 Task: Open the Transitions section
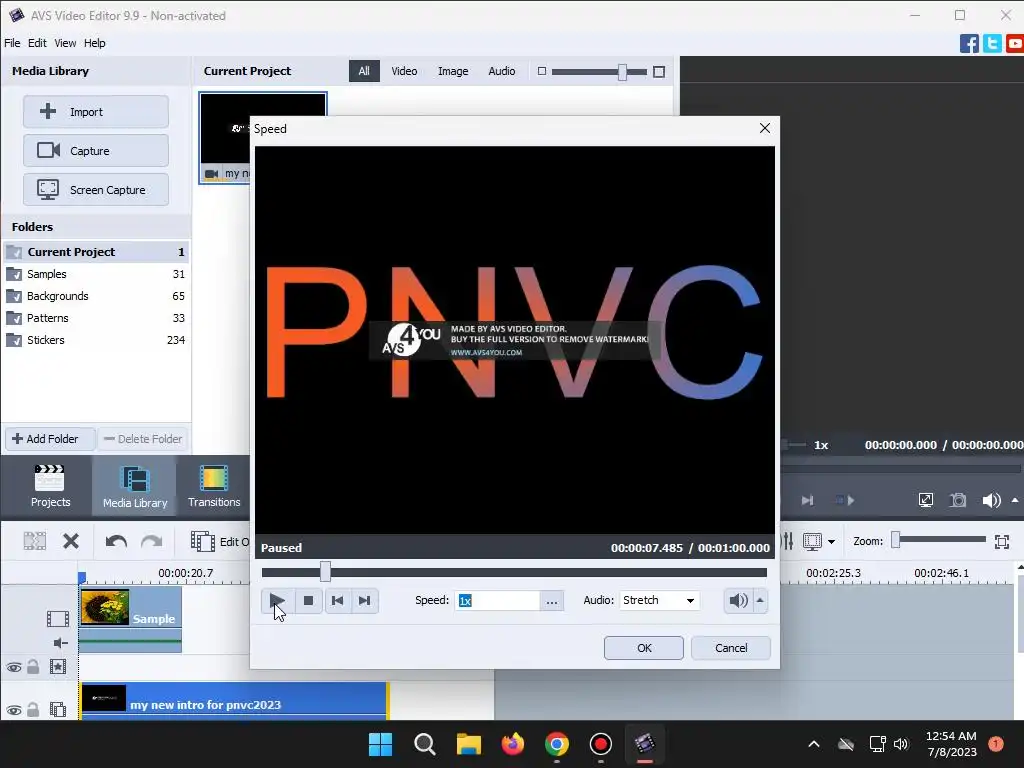214,486
